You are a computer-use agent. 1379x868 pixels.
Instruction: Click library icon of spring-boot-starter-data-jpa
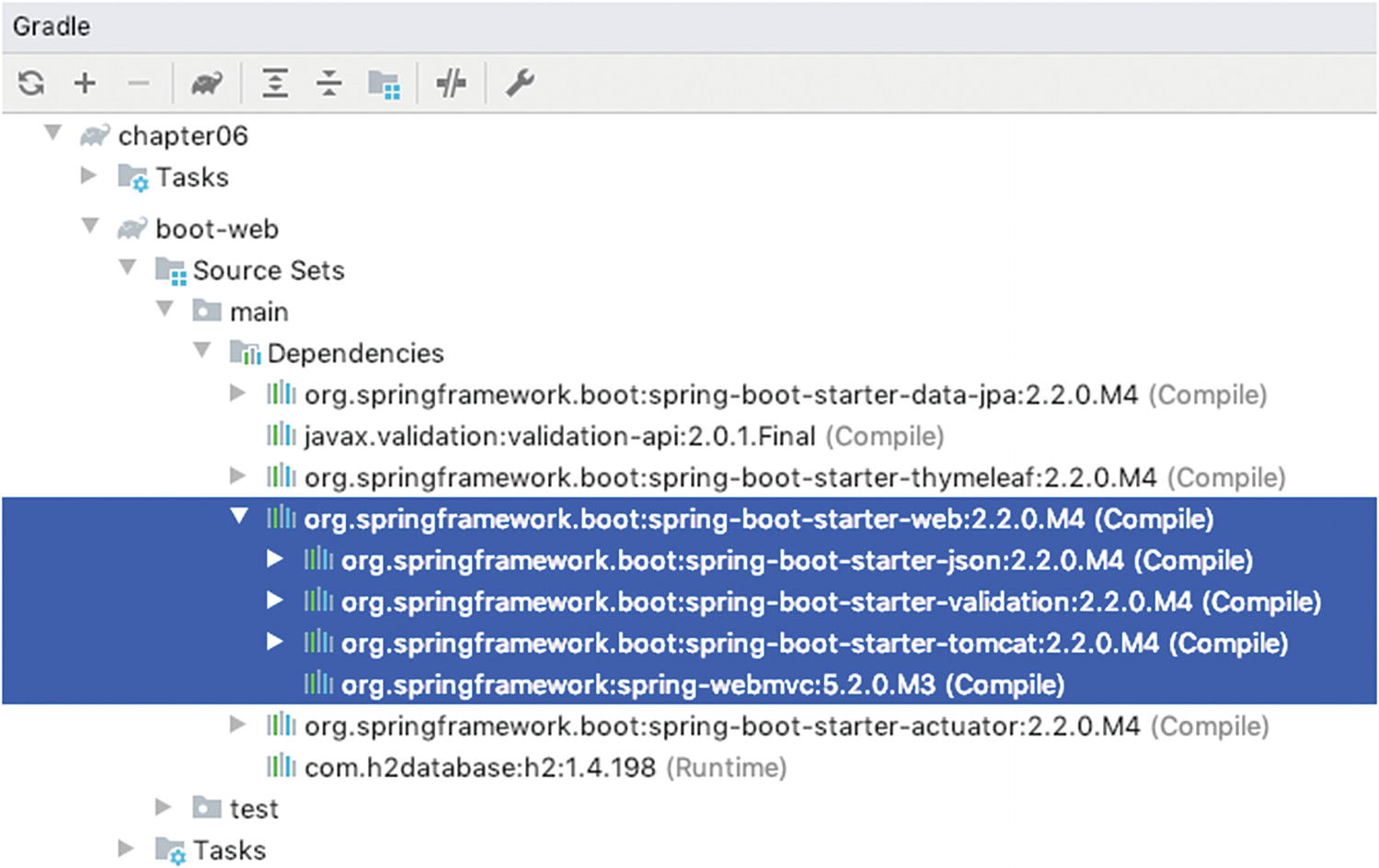click(x=282, y=394)
